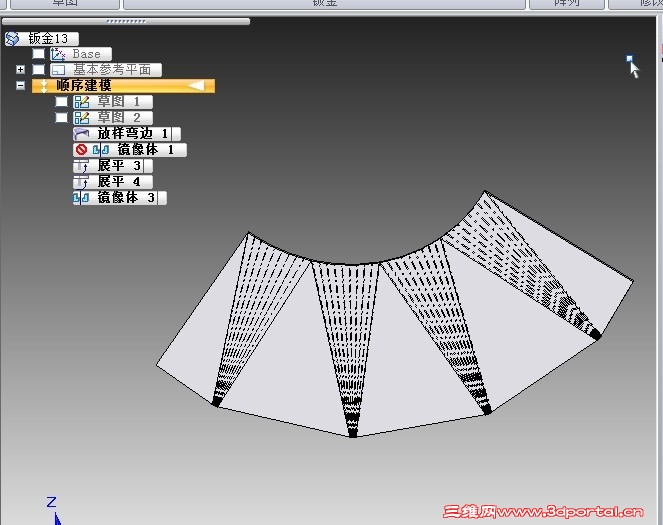The height and width of the screenshot is (525, 663).
Task: Click the 草图 1 sketch icon
Action: point(81,102)
